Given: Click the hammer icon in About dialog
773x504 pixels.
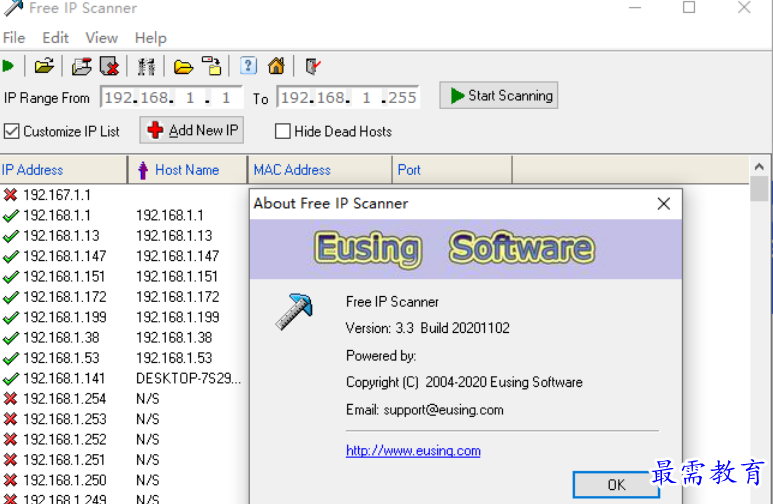Looking at the screenshot, I should point(294,311).
